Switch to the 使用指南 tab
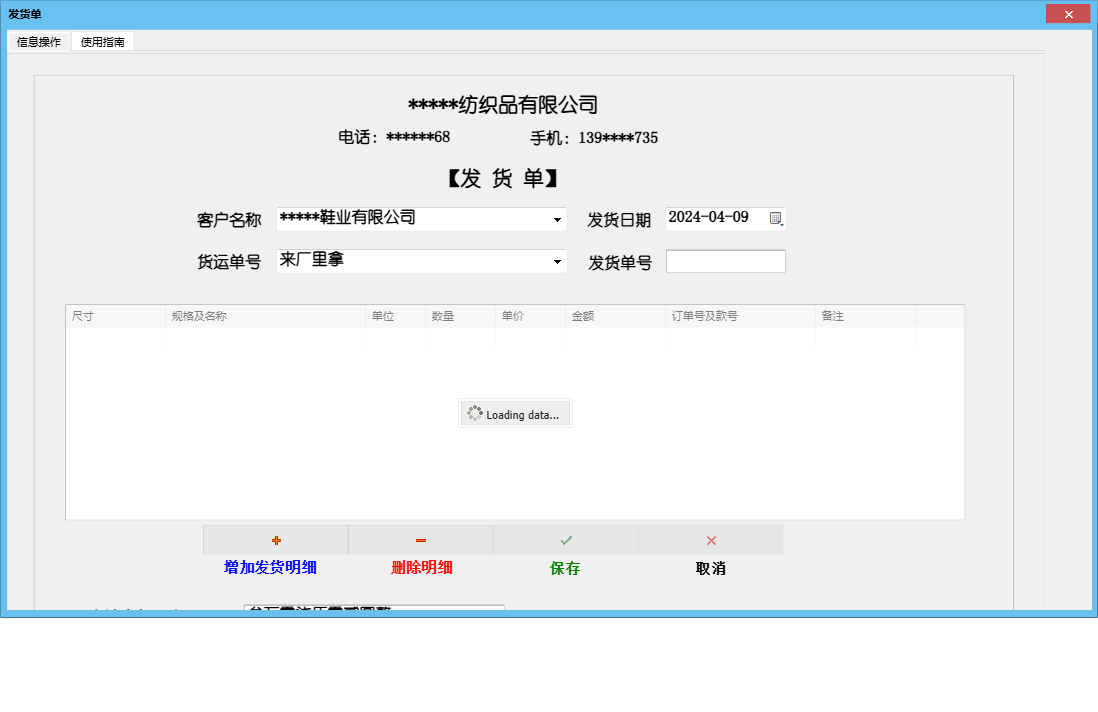Image resolution: width=1098 pixels, height=712 pixels. [103, 41]
